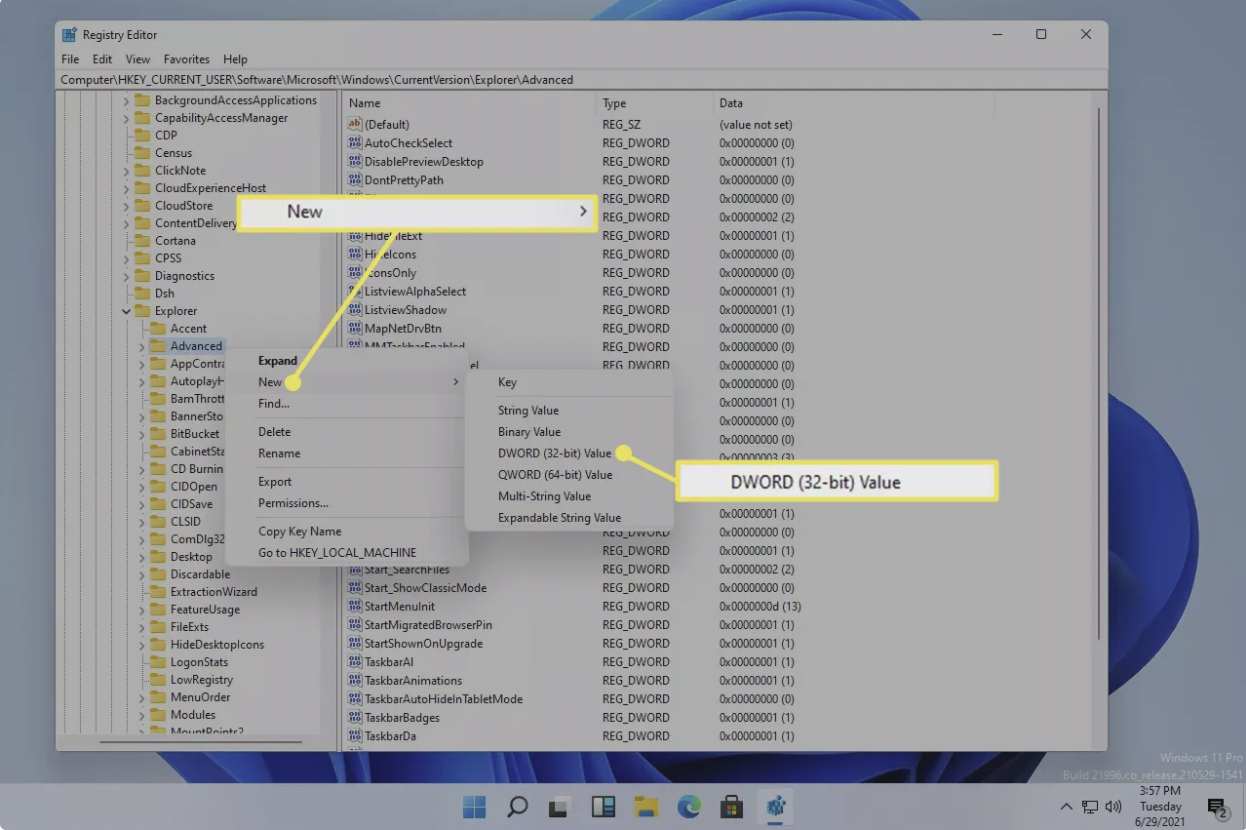Click the Cortana folder icon in tree
1246x830 pixels.
pos(142,241)
